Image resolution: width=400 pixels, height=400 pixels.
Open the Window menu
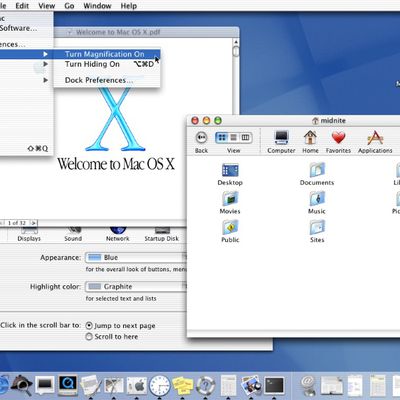[97, 6]
